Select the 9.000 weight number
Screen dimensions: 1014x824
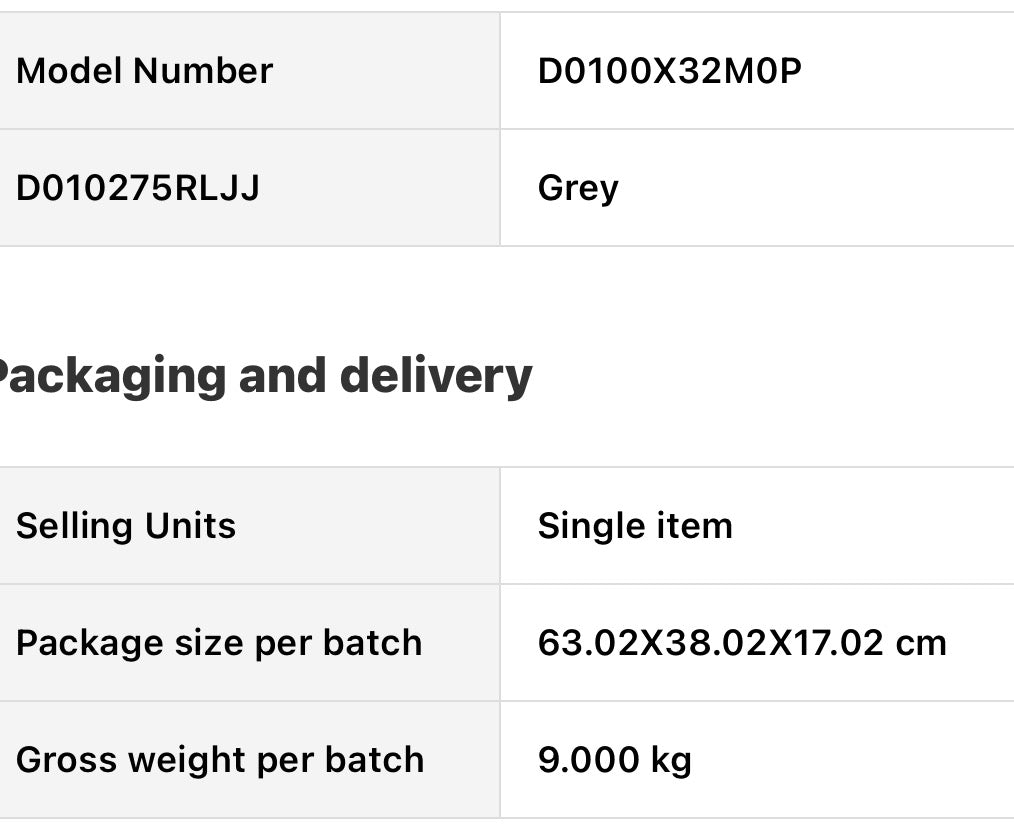coord(587,759)
